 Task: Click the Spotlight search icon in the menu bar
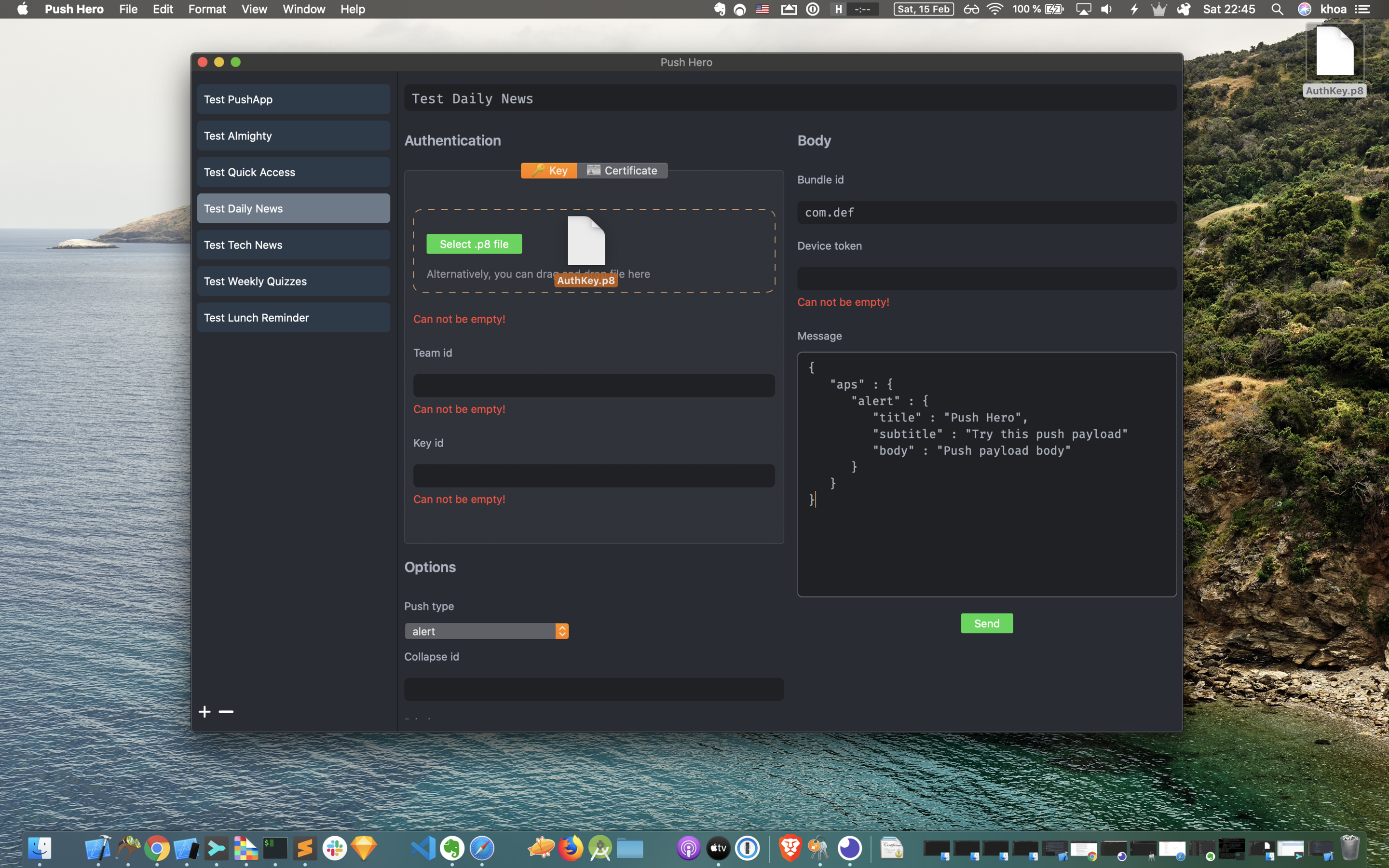pos(1277,9)
